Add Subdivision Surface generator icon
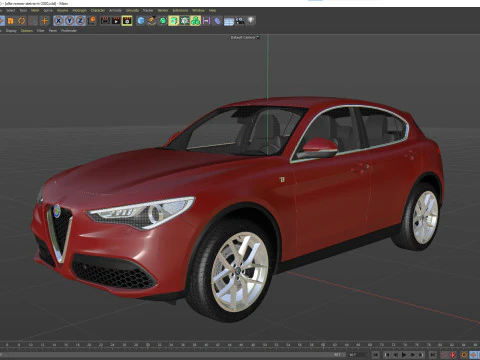480x360 pixels. (x=163, y=21)
